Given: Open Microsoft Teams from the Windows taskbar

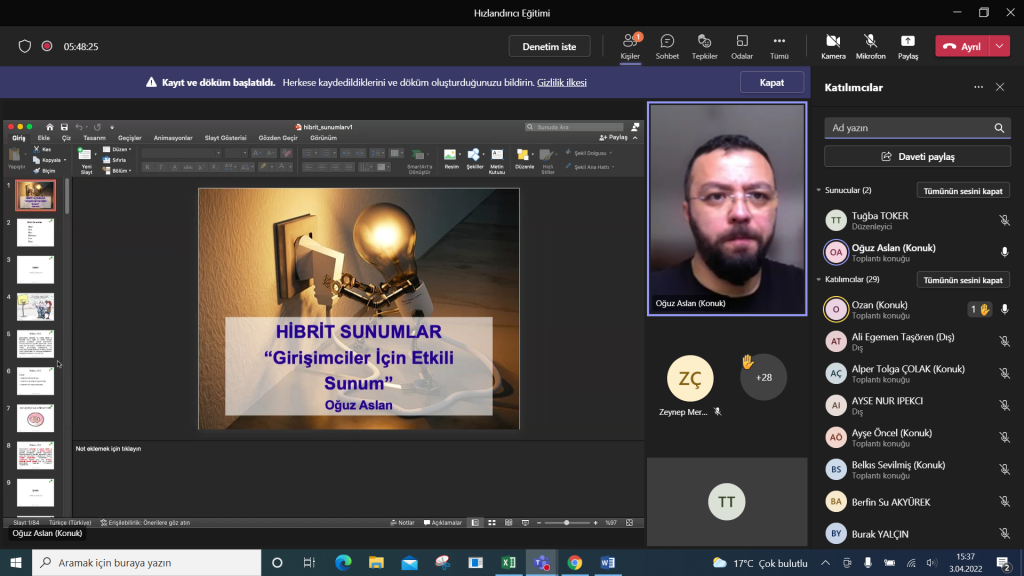Looking at the screenshot, I should point(541,563).
